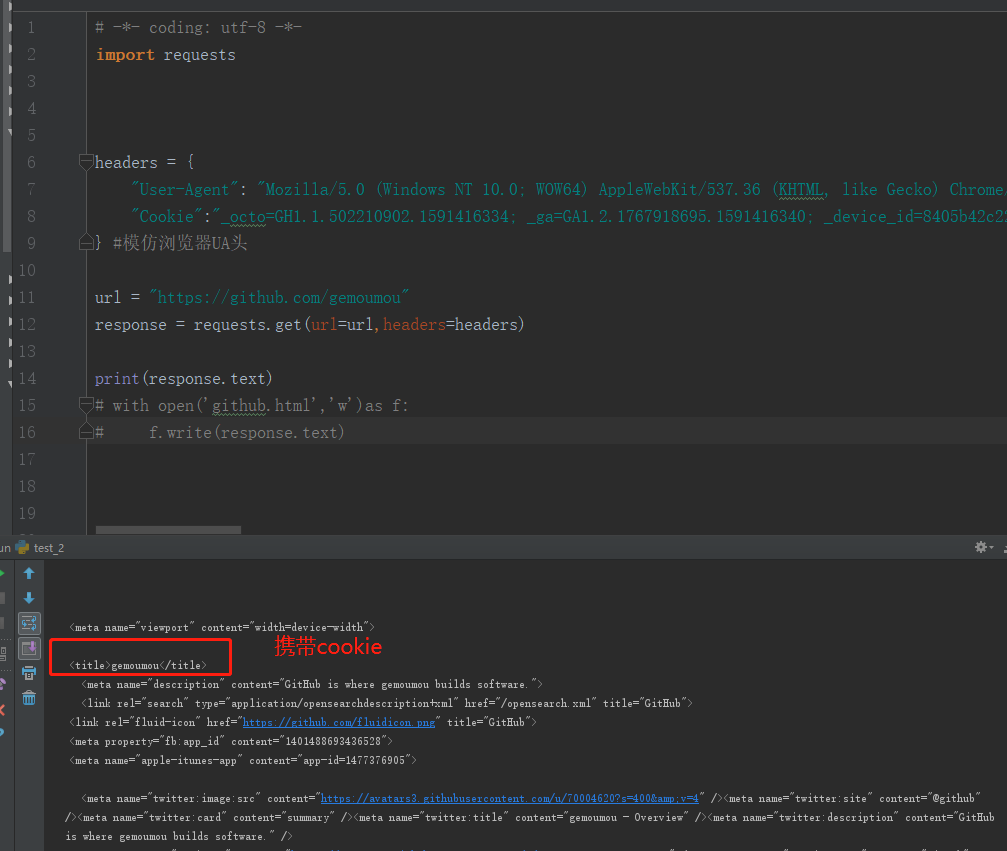The width and height of the screenshot is (1007, 851).
Task: Click "requests.get" on line 12
Action: click(x=247, y=324)
